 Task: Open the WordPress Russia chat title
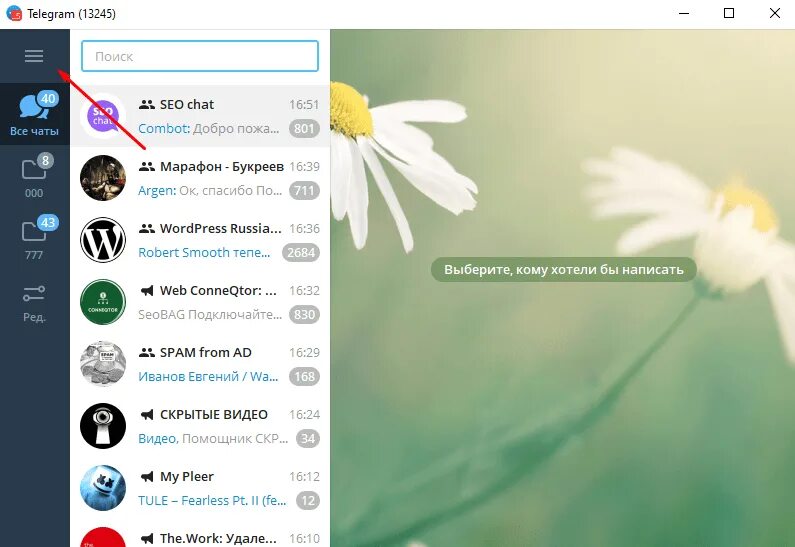click(221, 228)
